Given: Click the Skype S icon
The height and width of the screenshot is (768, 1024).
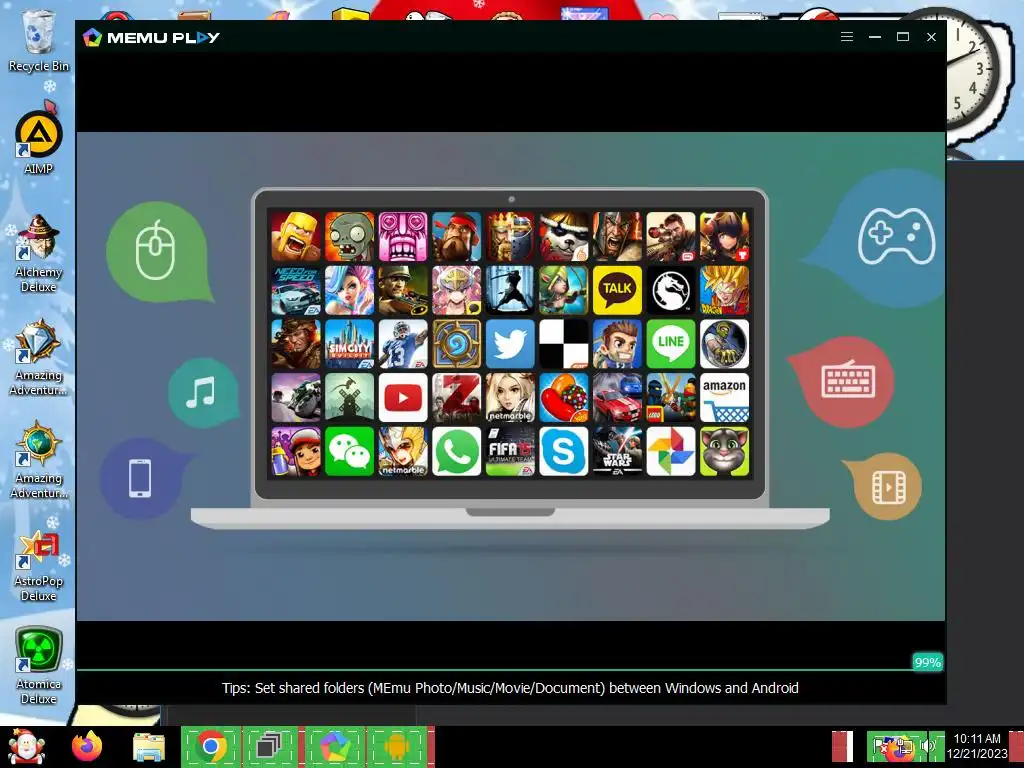Looking at the screenshot, I should (x=564, y=451).
